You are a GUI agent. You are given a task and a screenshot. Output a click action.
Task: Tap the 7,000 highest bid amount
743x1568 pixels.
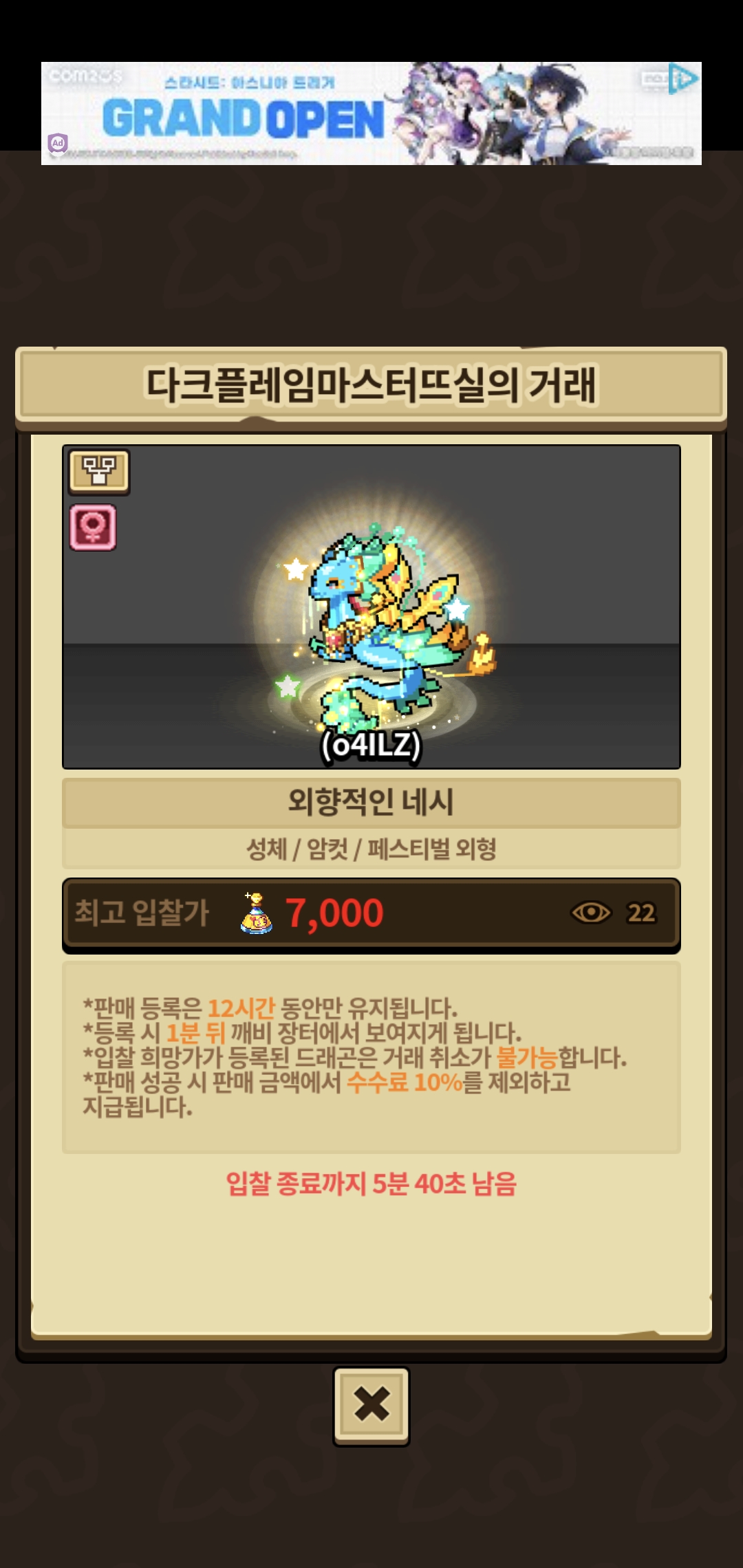point(334,913)
